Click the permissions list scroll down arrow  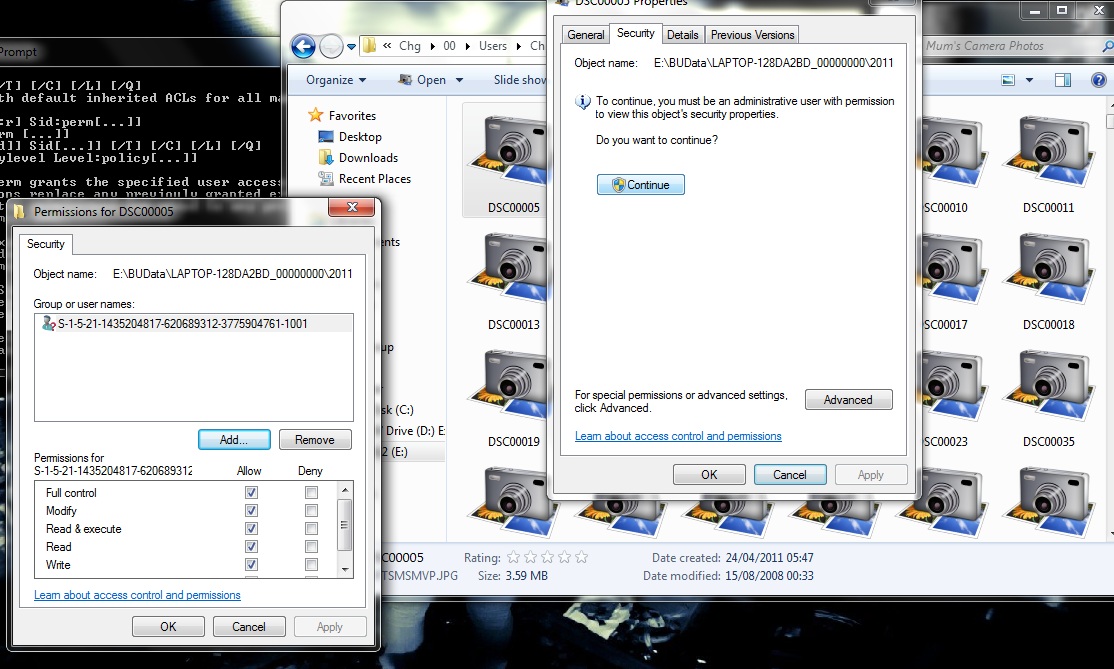tap(345, 570)
